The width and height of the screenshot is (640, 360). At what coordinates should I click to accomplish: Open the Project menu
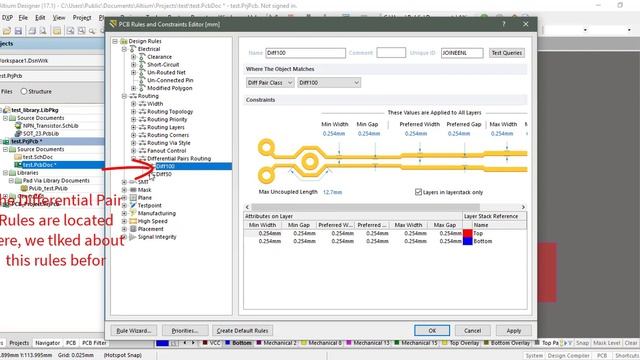82,18
